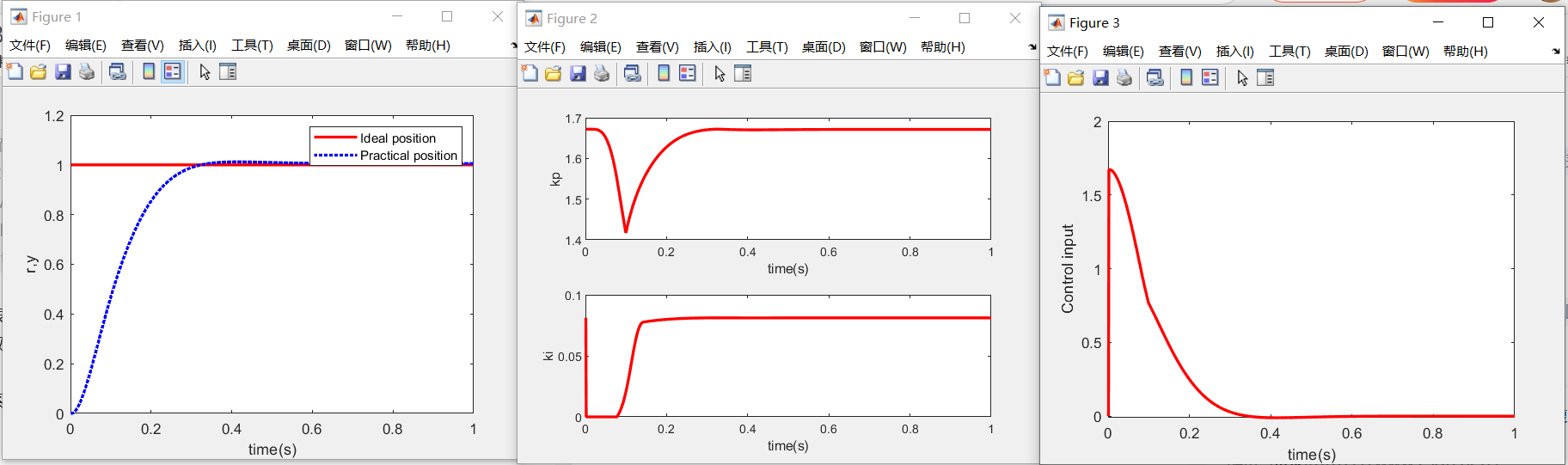Open 窗口(W) menu in Figure 1
This screenshot has width=1568, height=465.
tap(368, 46)
